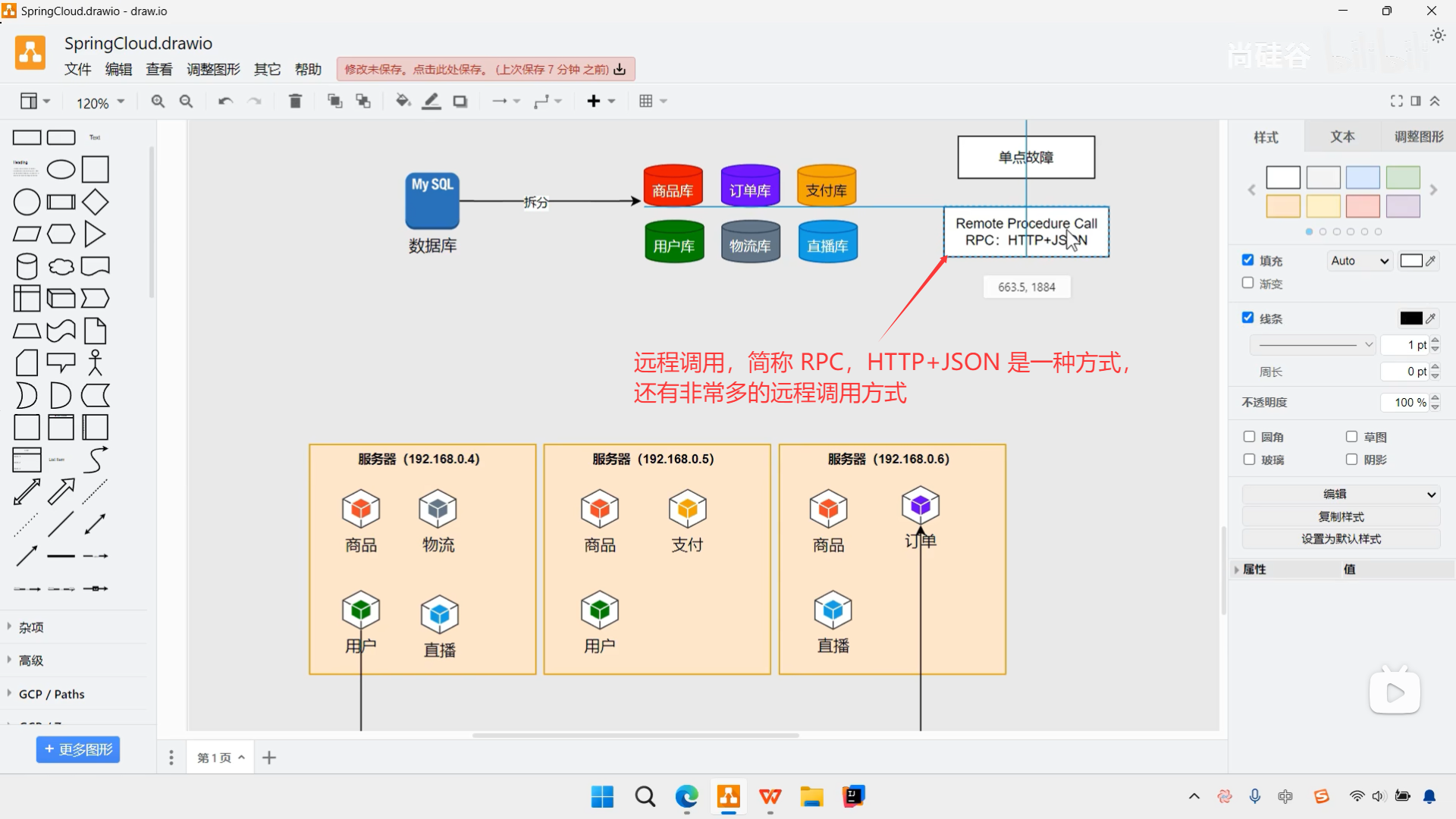
Task: Open the Fill Color tool
Action: [402, 100]
